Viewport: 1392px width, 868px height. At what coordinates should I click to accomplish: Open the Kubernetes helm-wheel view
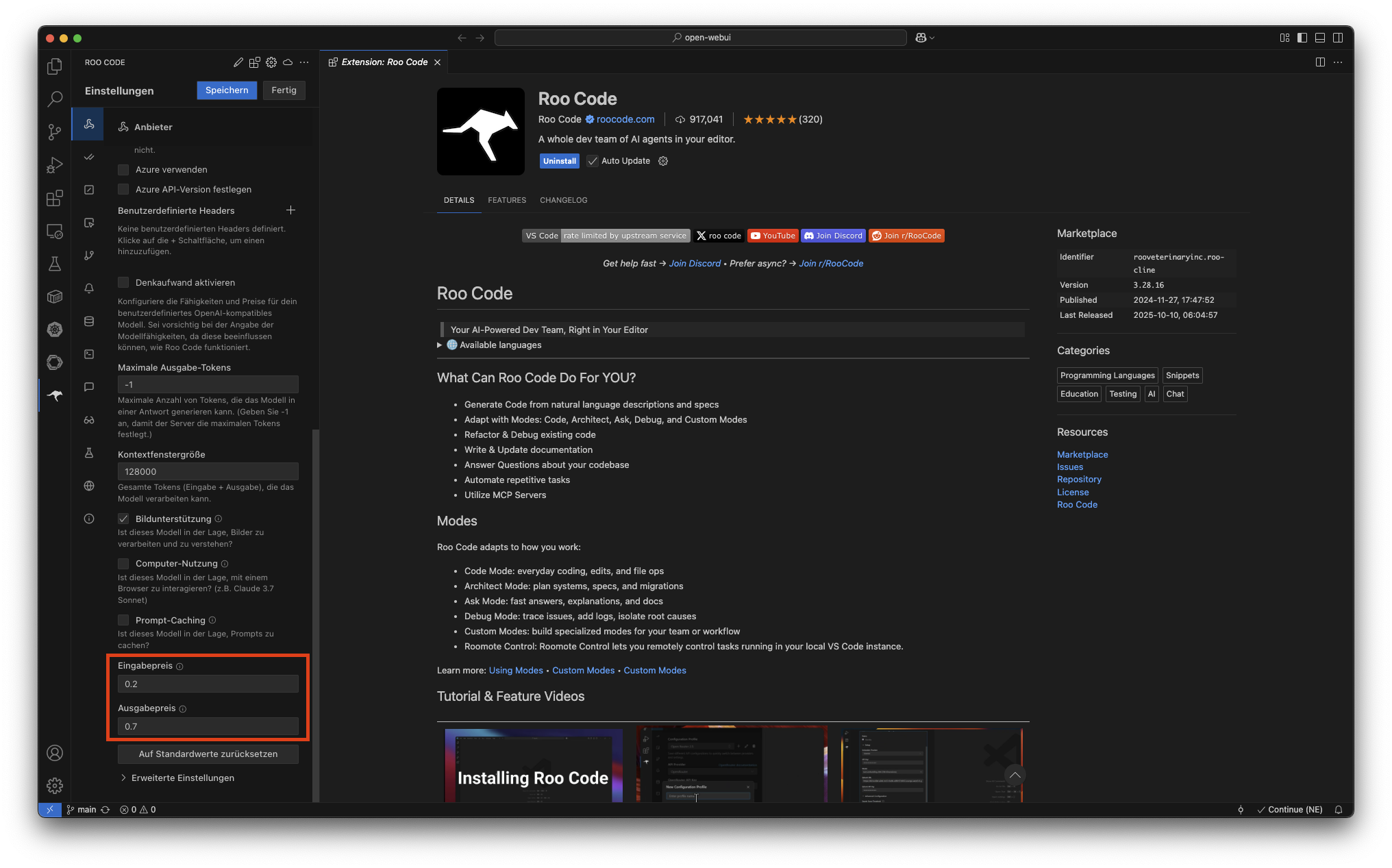[x=55, y=330]
